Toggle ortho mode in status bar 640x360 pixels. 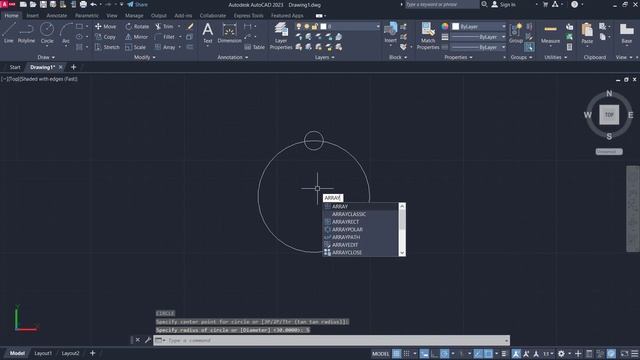[434, 353]
